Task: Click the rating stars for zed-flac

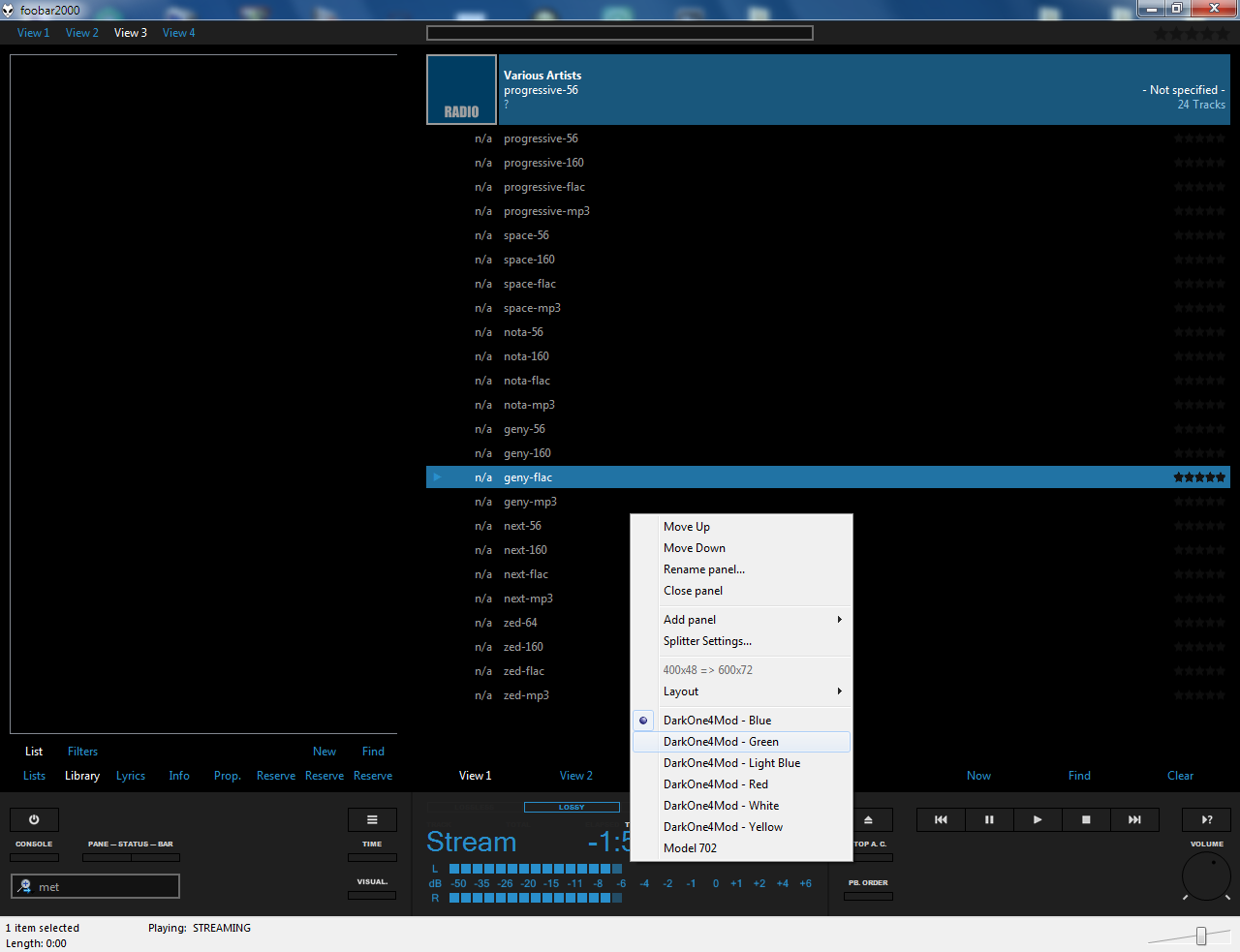Action: pyautogui.click(x=1199, y=671)
